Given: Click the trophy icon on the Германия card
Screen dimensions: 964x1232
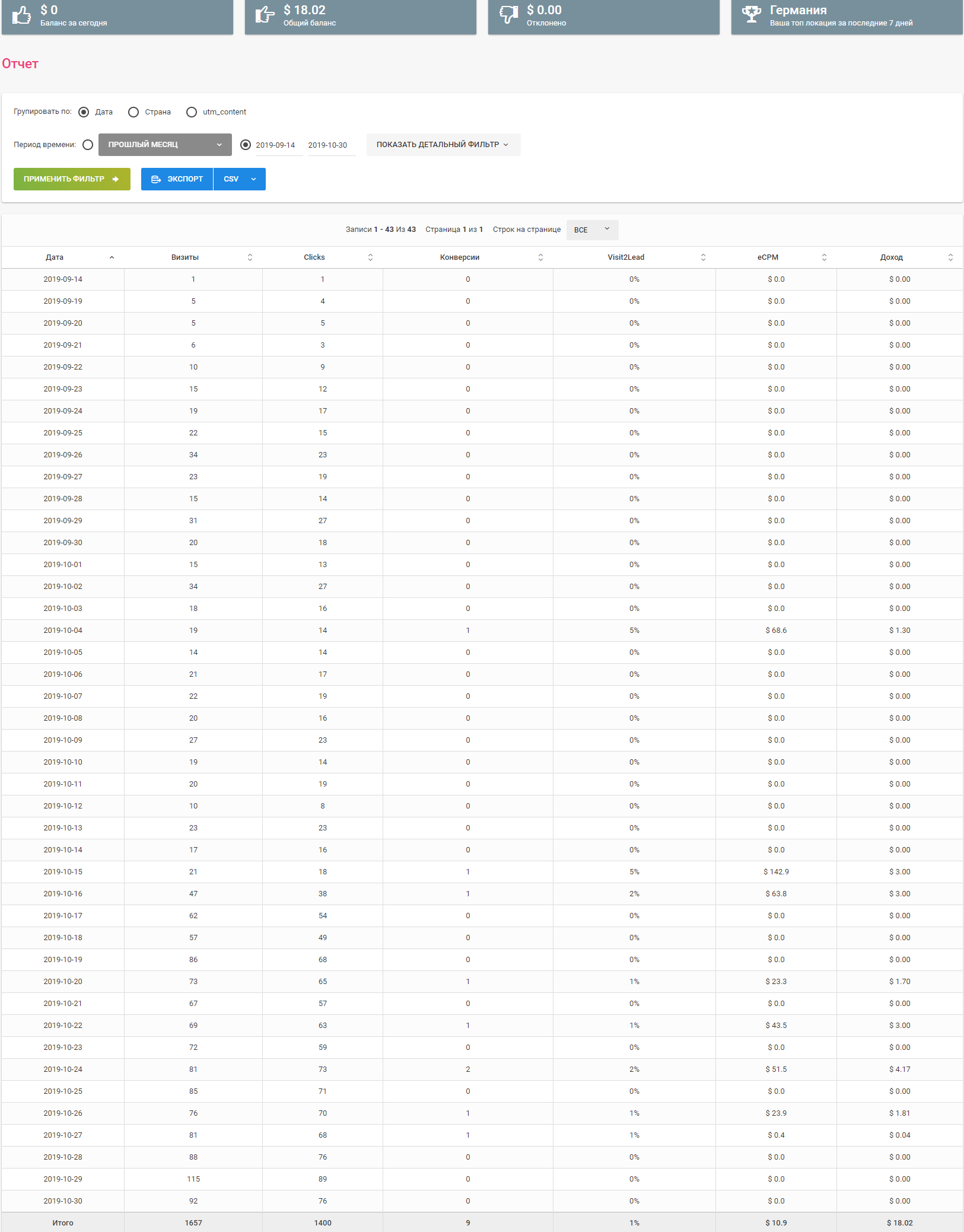Looking at the screenshot, I should [752, 16].
